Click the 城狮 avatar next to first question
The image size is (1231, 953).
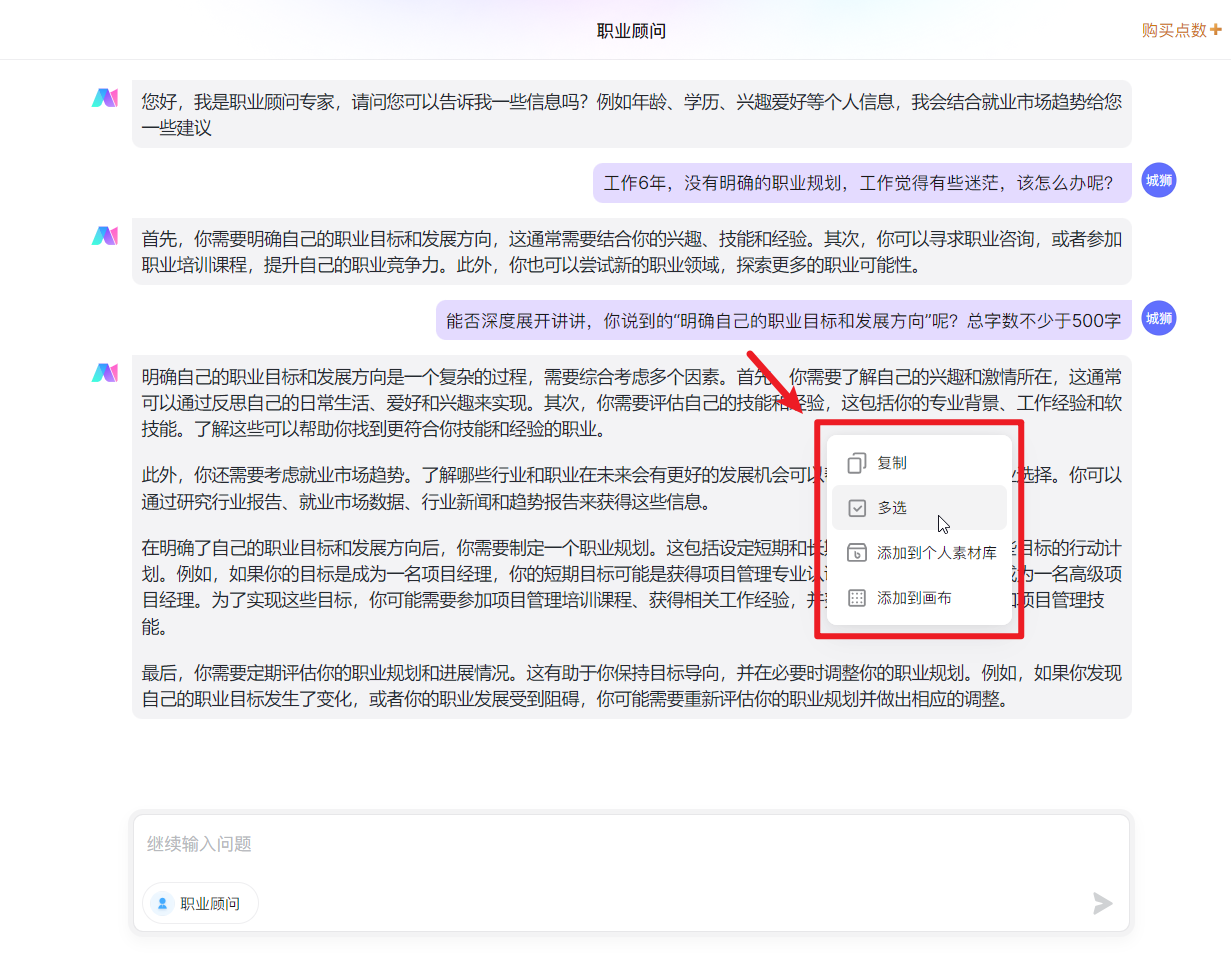pyautogui.click(x=1159, y=180)
